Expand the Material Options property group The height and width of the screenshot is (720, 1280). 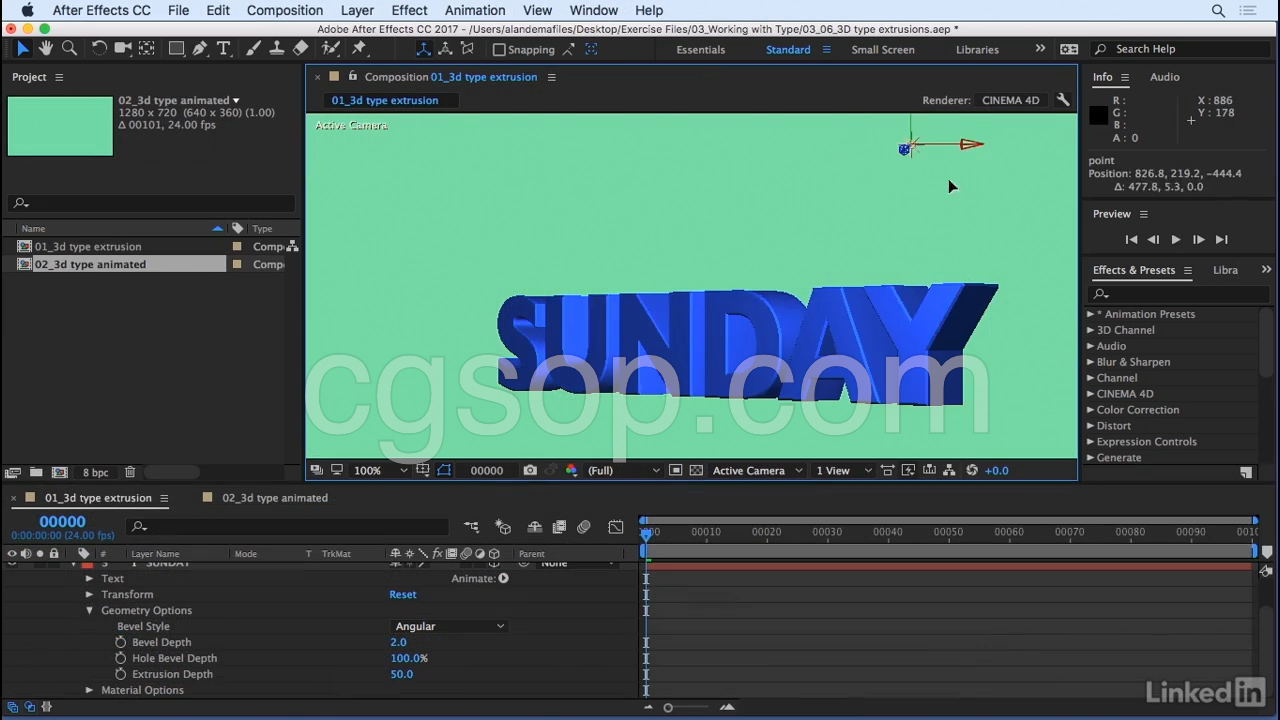pyautogui.click(x=89, y=690)
